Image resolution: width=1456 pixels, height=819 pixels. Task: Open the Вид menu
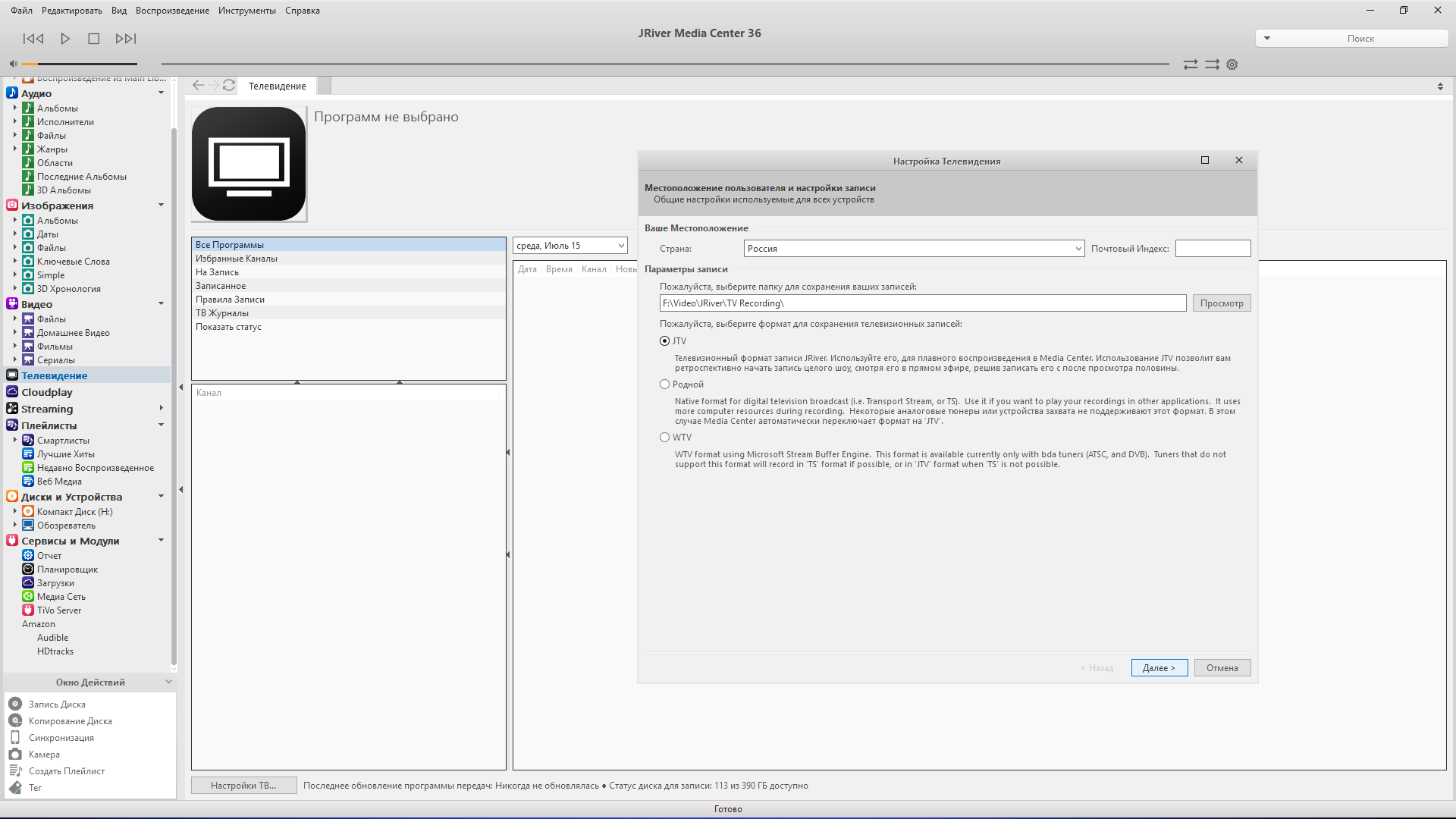(119, 11)
